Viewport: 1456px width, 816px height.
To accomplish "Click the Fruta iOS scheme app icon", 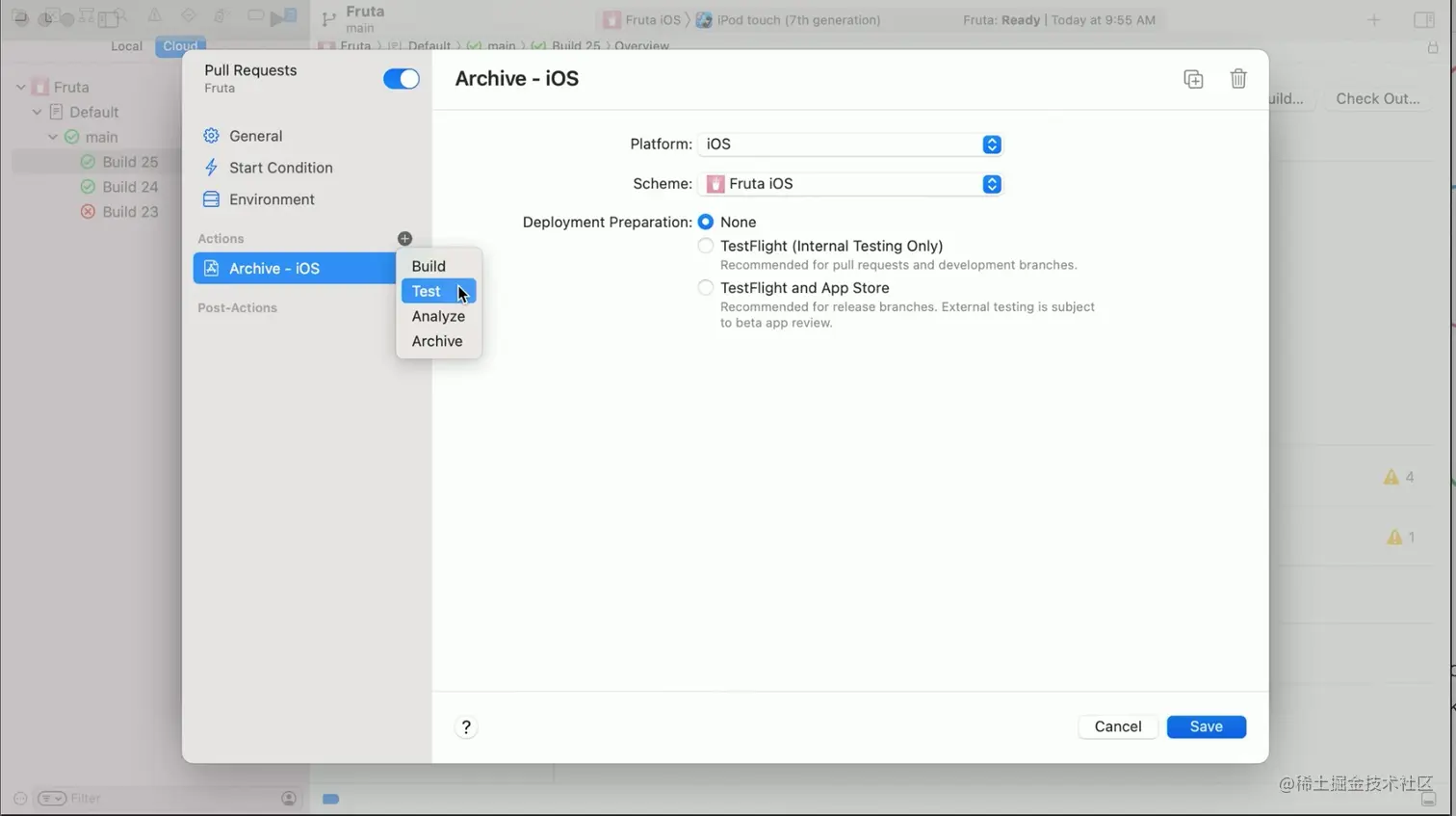I will click(715, 184).
